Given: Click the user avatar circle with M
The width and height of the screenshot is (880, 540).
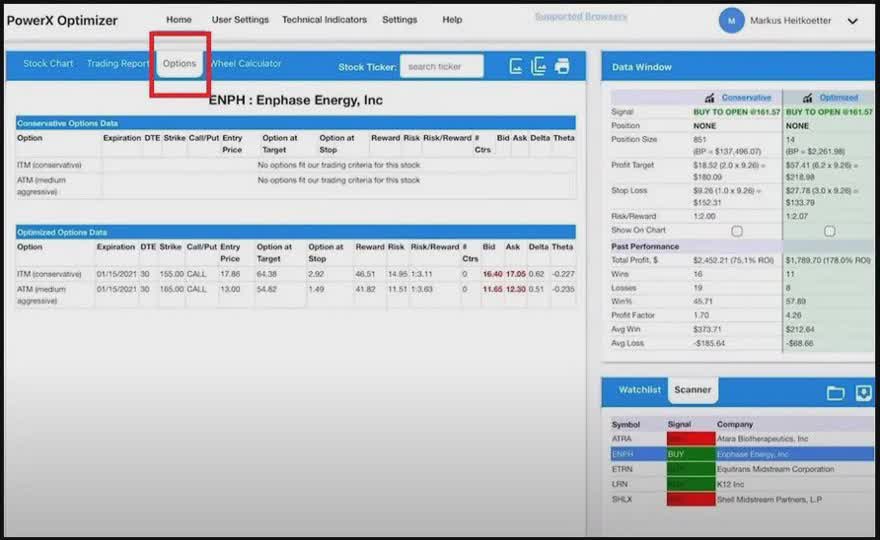Looking at the screenshot, I should point(731,21).
